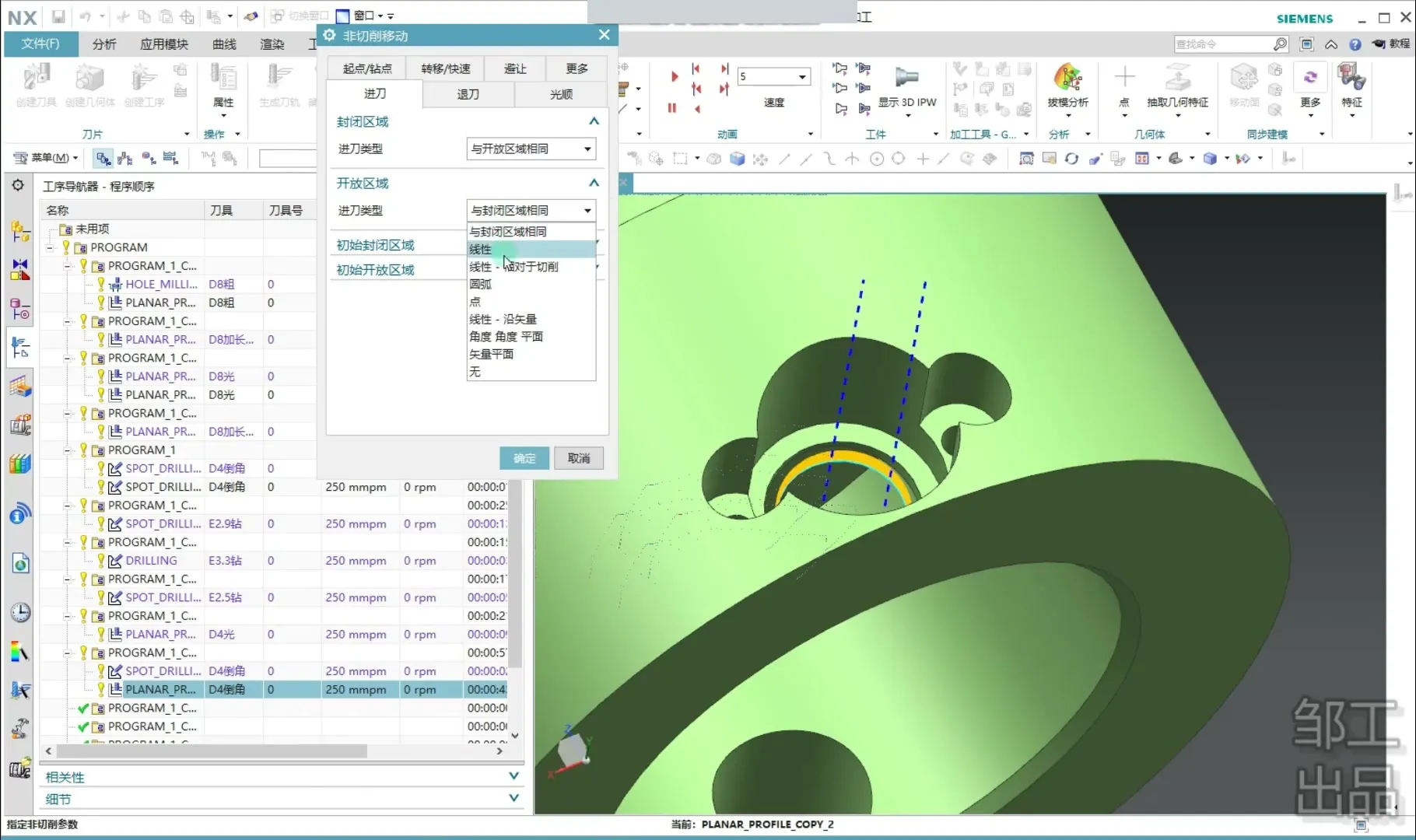Click the Properties (属性) icon in ribbon
Screen dimensions: 1416x840
coord(223,79)
